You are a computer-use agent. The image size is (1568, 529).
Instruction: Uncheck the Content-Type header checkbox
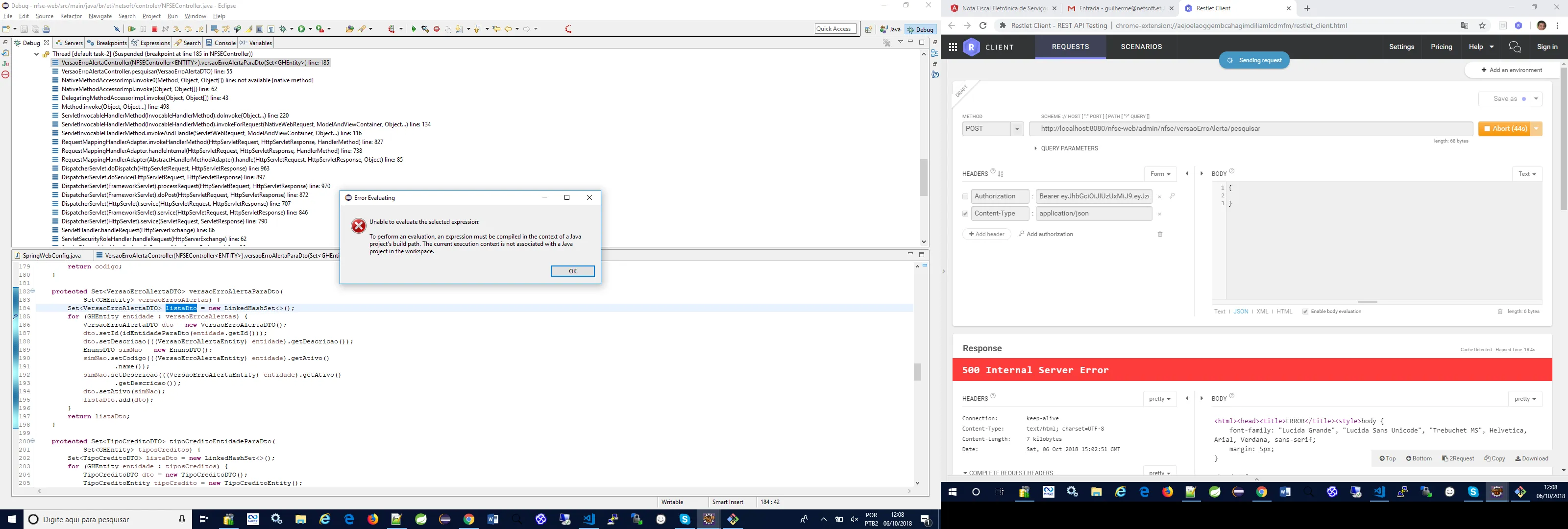(x=965, y=214)
